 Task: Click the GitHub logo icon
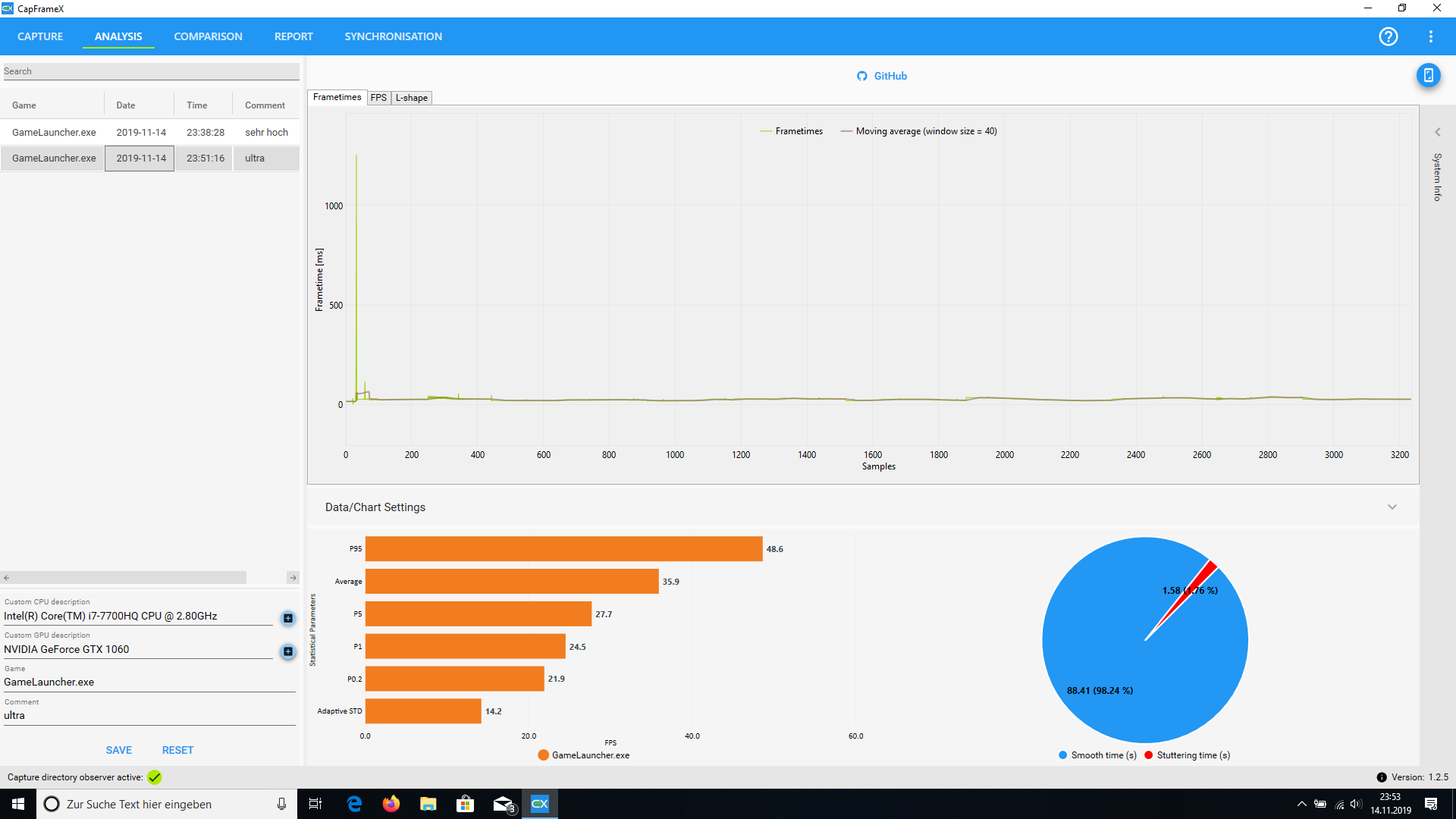pos(862,76)
